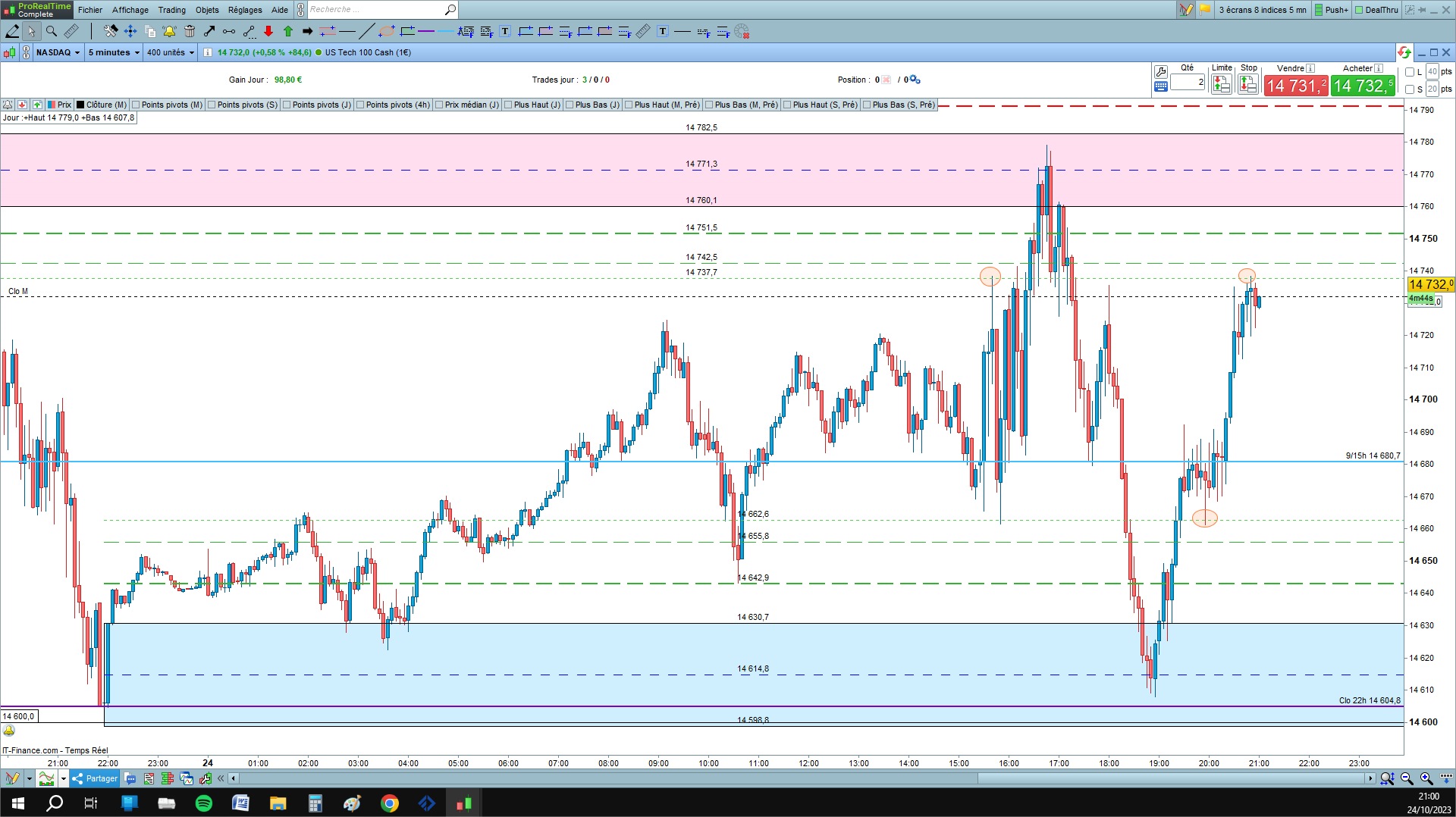Select the black right arrow tool
This screenshot has width=1456, height=817.
(307, 31)
